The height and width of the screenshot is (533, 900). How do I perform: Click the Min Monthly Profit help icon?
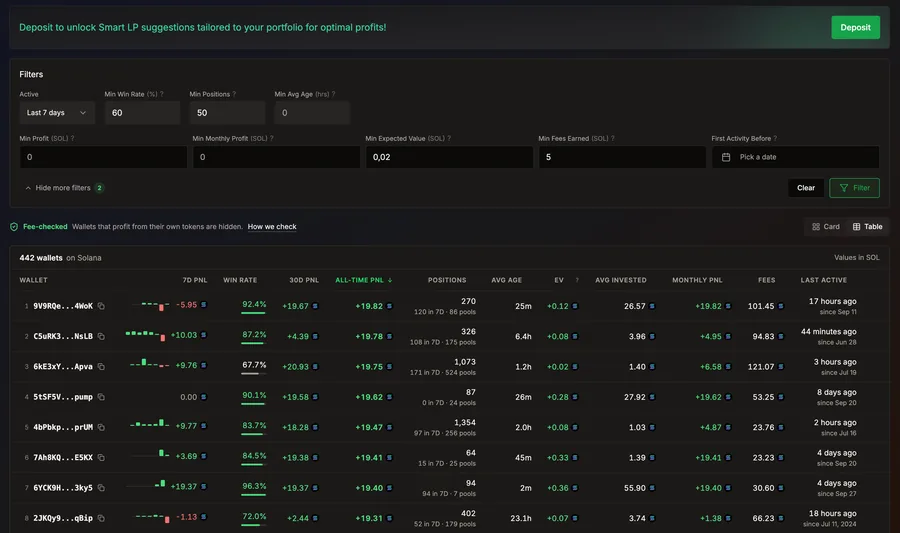(x=271, y=138)
